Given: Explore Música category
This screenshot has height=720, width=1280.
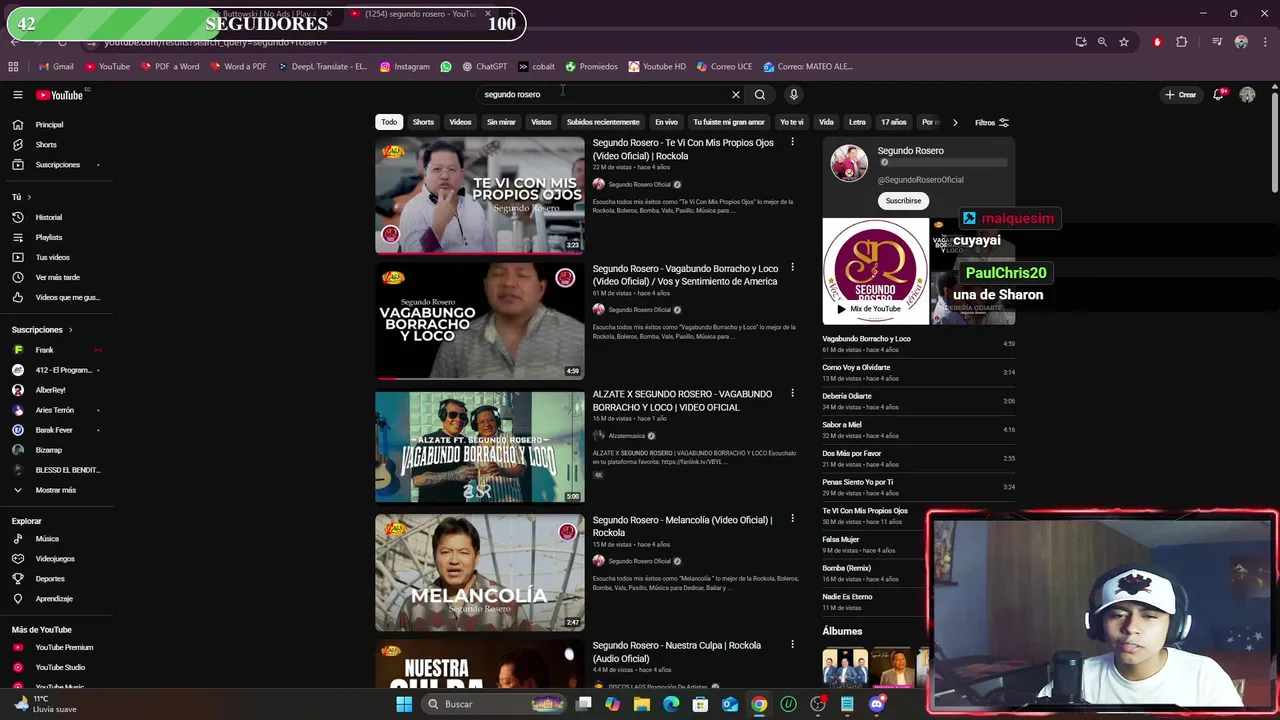Looking at the screenshot, I should [x=47, y=539].
